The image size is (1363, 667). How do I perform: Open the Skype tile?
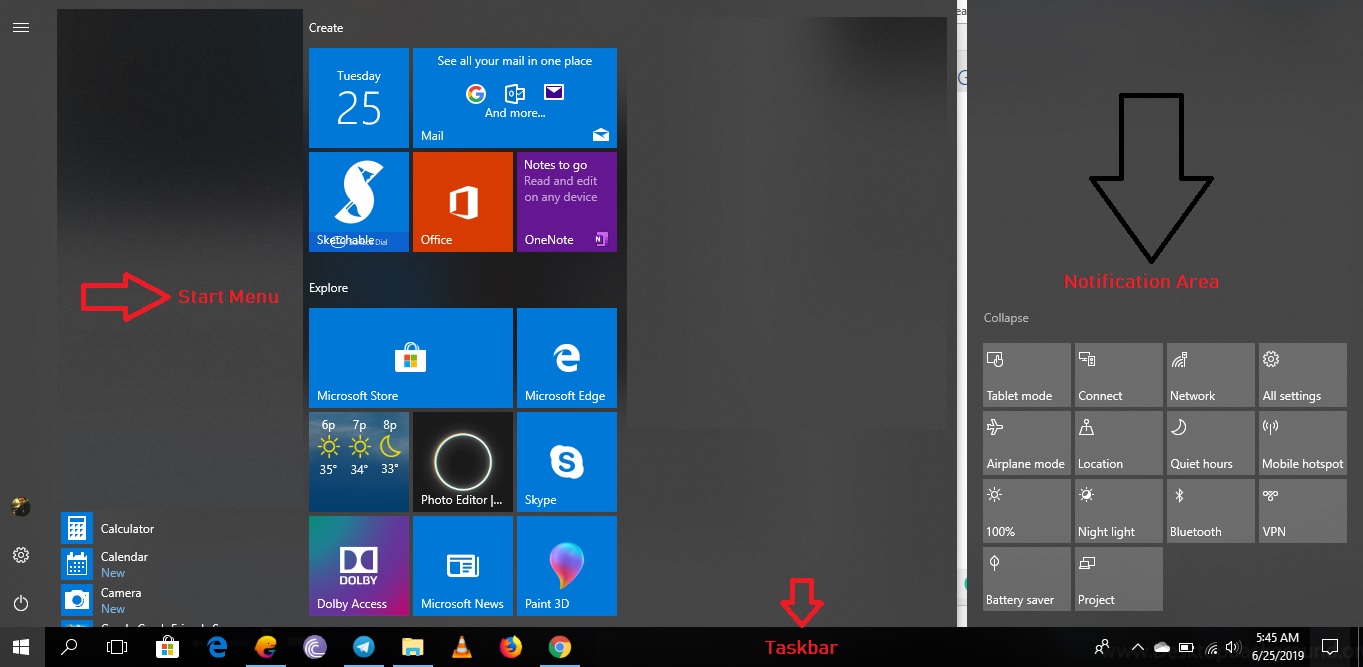tap(566, 461)
